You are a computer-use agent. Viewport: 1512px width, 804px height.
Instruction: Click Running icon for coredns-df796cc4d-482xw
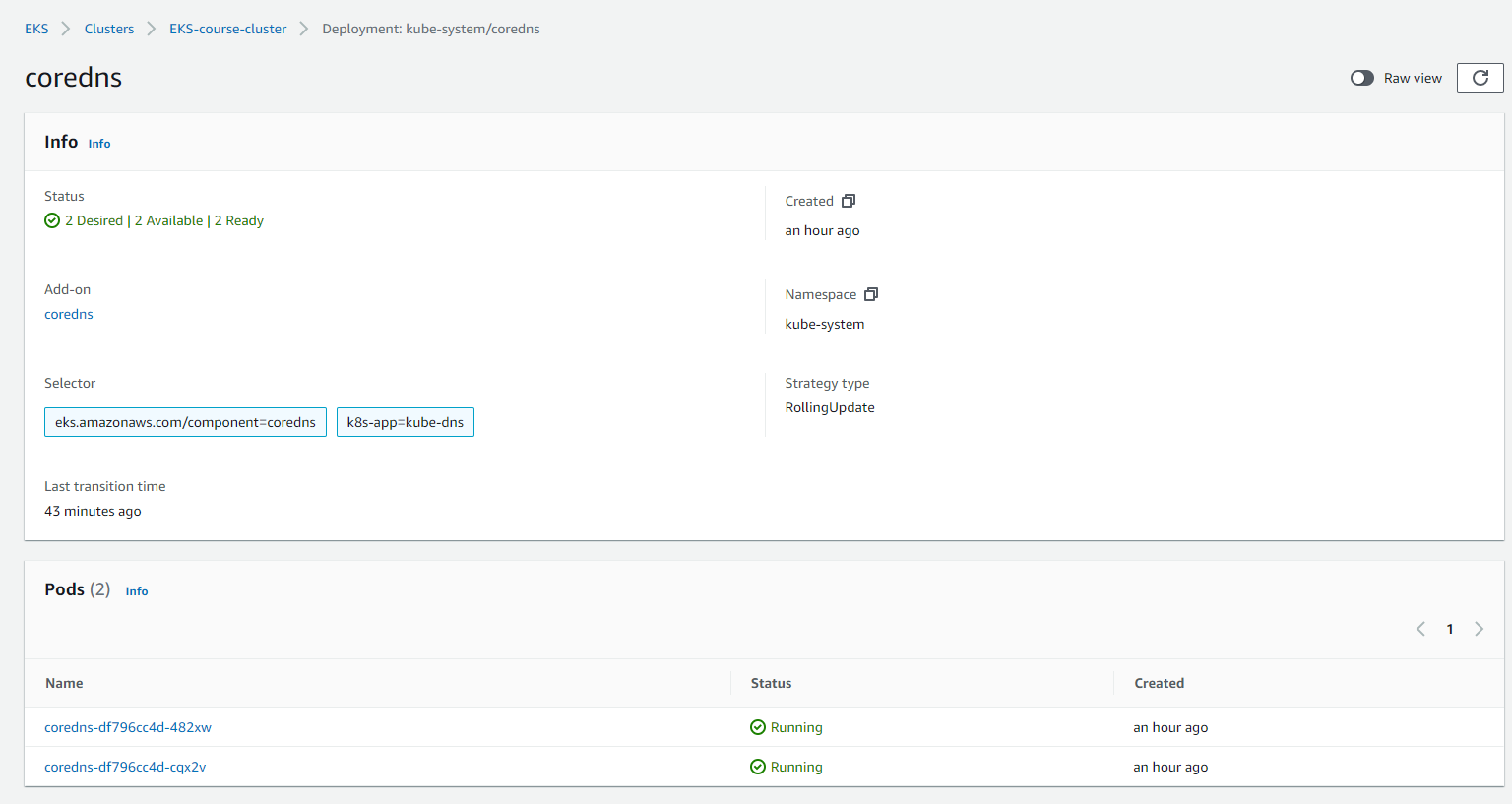tap(758, 727)
